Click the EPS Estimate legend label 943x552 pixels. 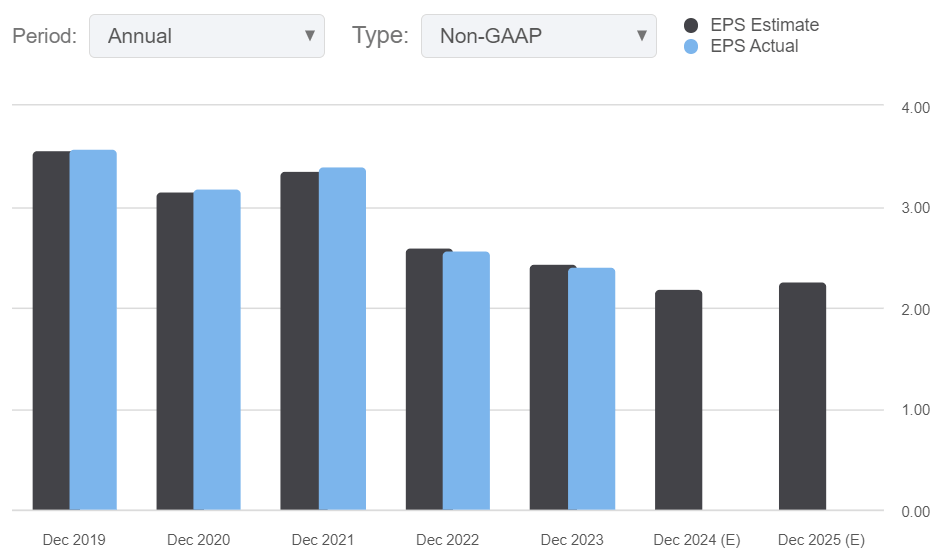[764, 25]
